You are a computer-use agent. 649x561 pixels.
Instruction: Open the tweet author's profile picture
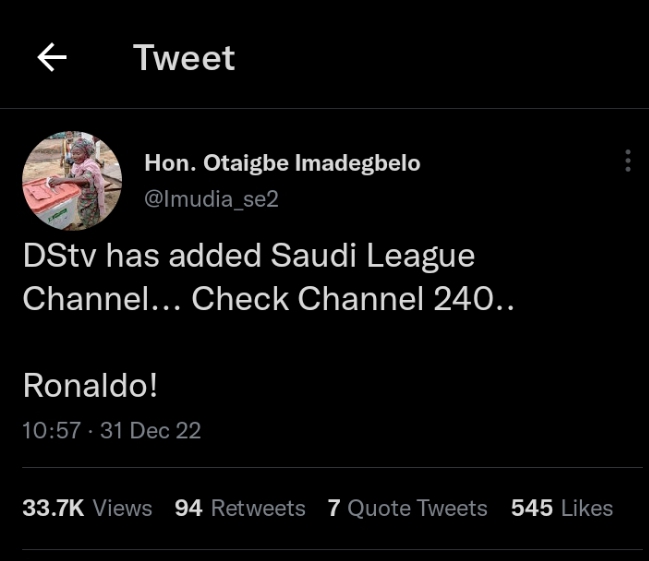click(72, 179)
